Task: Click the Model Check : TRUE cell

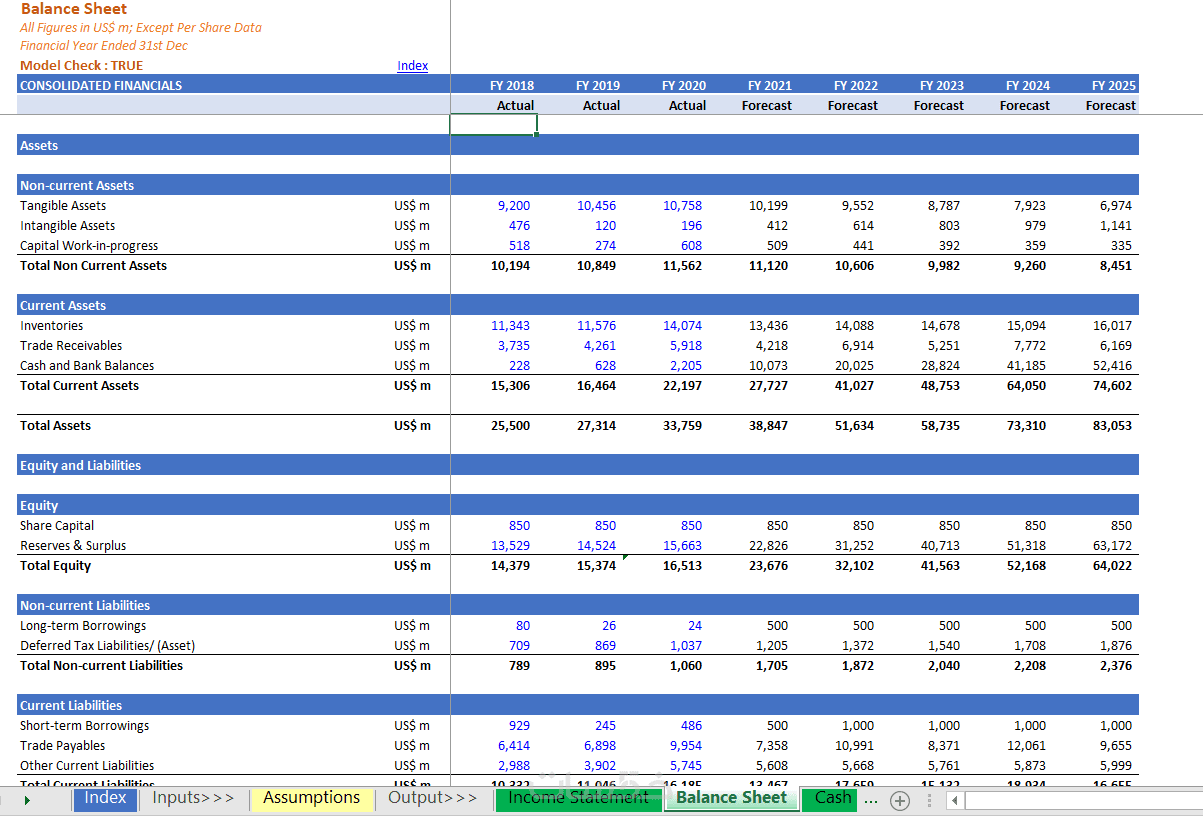Action: click(x=82, y=66)
